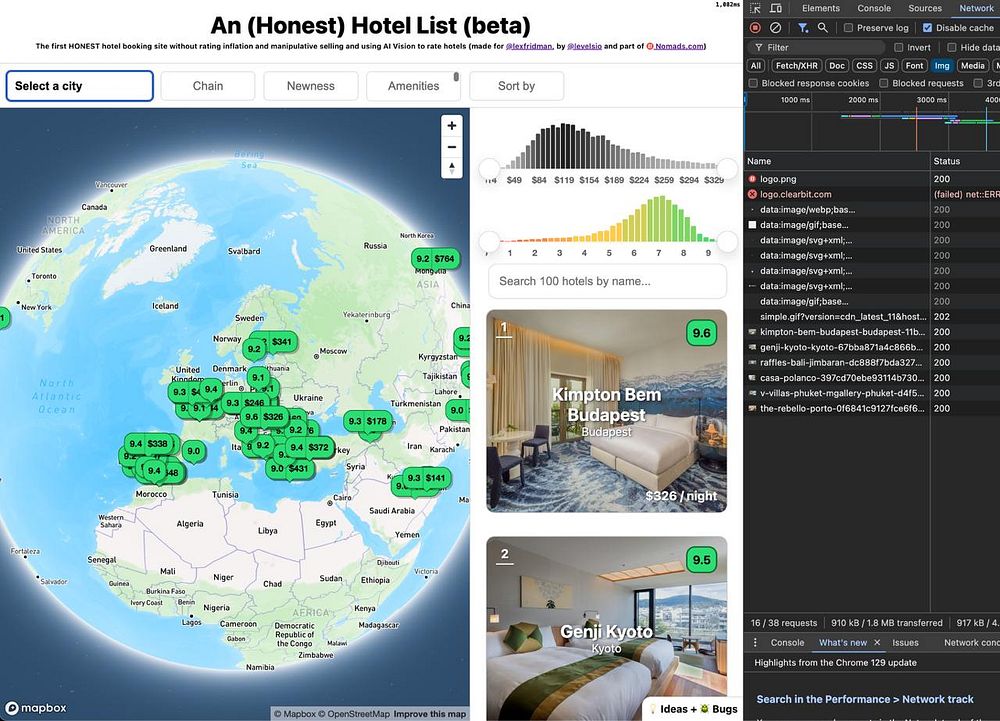This screenshot has width=1000, height=721.
Task: Click the 9.5 rating badge on Genji Kyoto
Action: point(702,560)
